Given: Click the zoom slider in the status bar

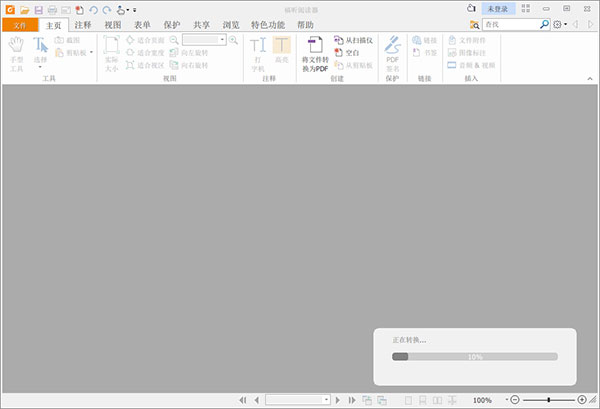Looking at the screenshot, I should point(548,399).
